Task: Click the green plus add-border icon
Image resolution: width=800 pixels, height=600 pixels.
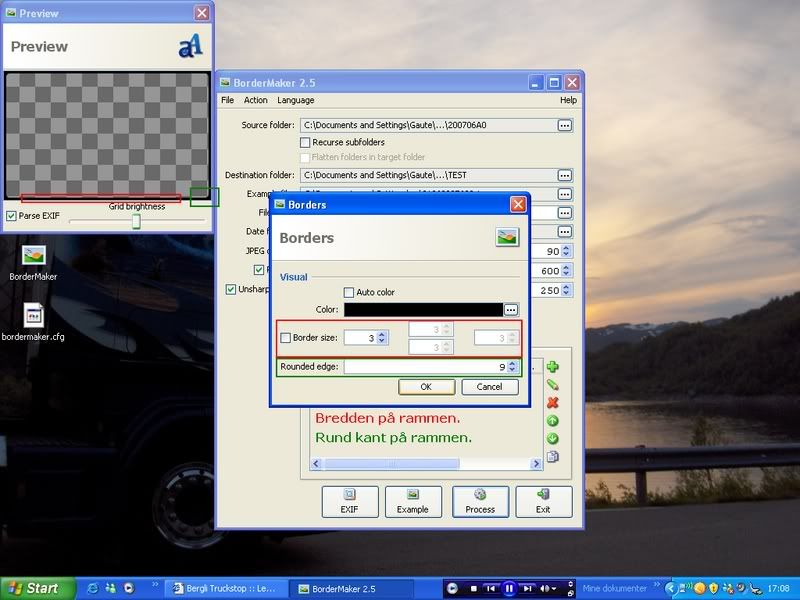Action: pyautogui.click(x=553, y=367)
